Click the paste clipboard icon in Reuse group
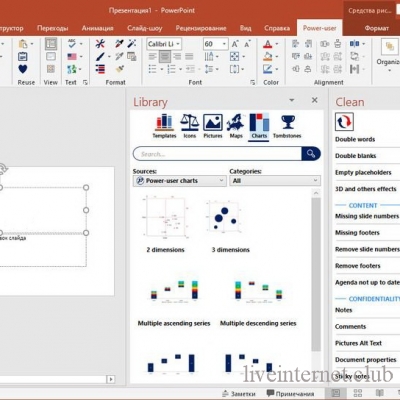 (x=23, y=44)
